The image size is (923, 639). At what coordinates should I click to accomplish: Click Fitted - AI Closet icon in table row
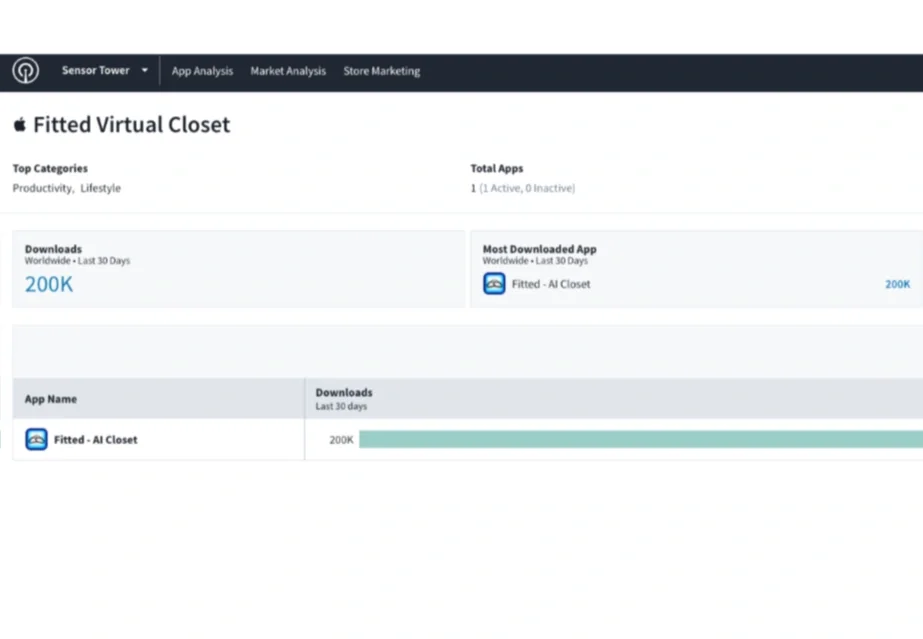pyautogui.click(x=36, y=440)
